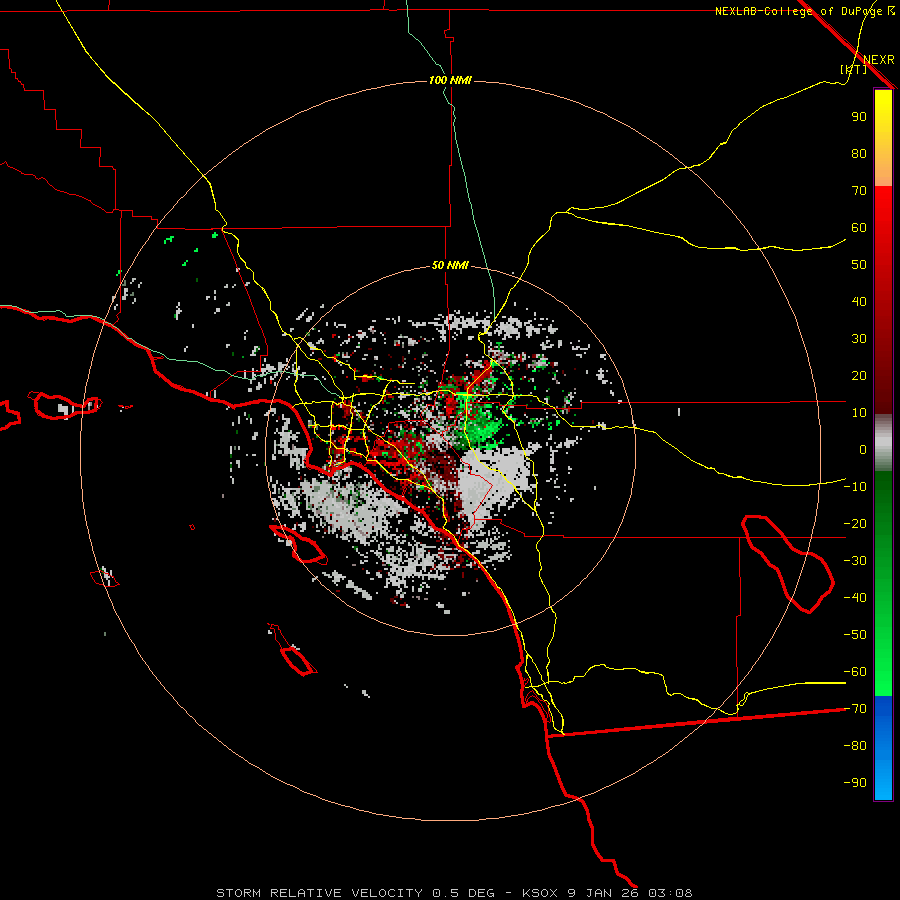Click the 50 NMI range ring label
900x900 pixels.
pyautogui.click(x=450, y=265)
